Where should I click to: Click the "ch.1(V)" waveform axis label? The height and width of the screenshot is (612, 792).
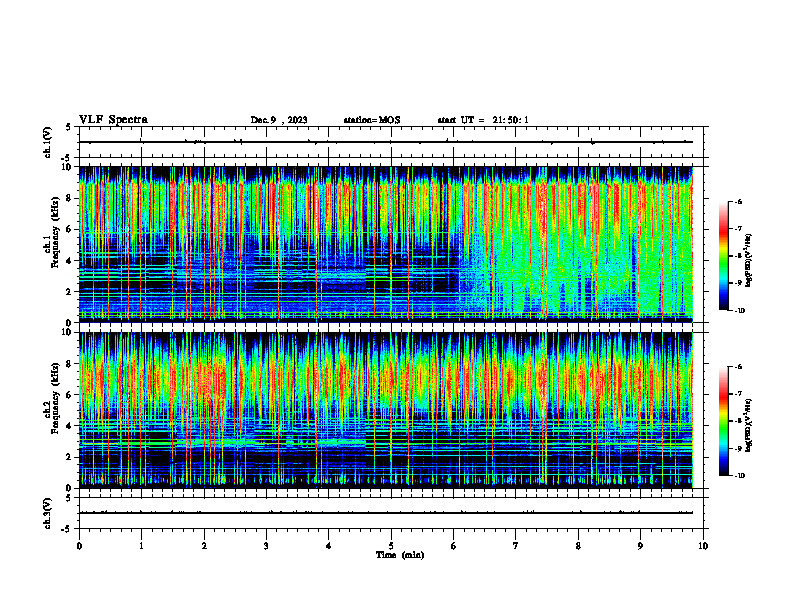click(48, 142)
